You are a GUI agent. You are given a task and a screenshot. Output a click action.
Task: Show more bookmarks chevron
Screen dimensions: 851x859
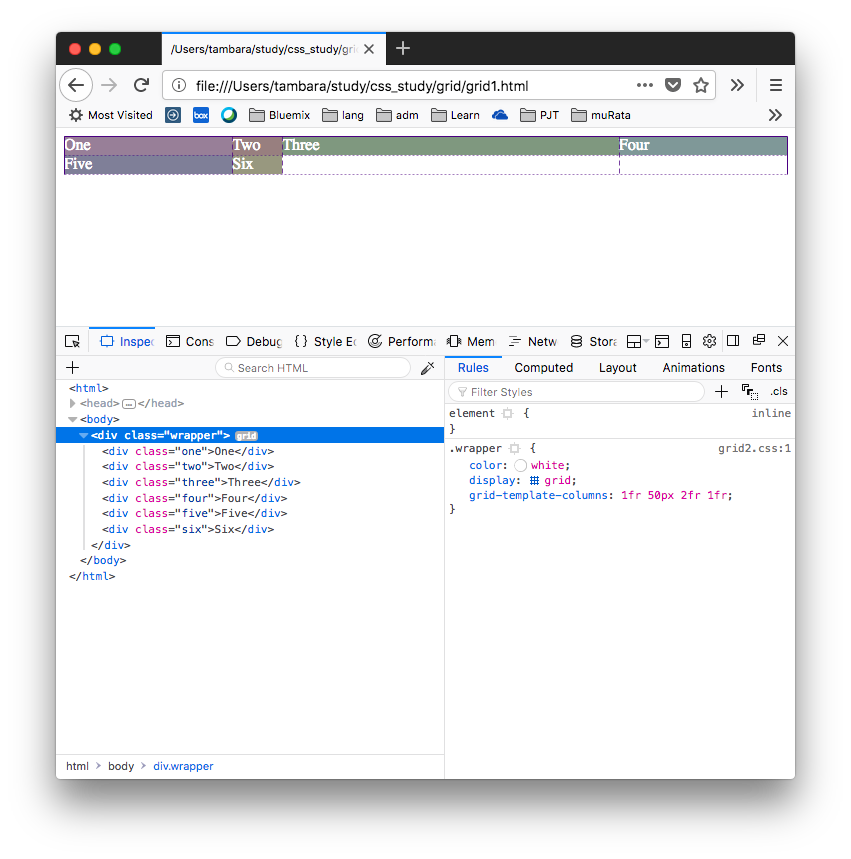click(x=775, y=116)
